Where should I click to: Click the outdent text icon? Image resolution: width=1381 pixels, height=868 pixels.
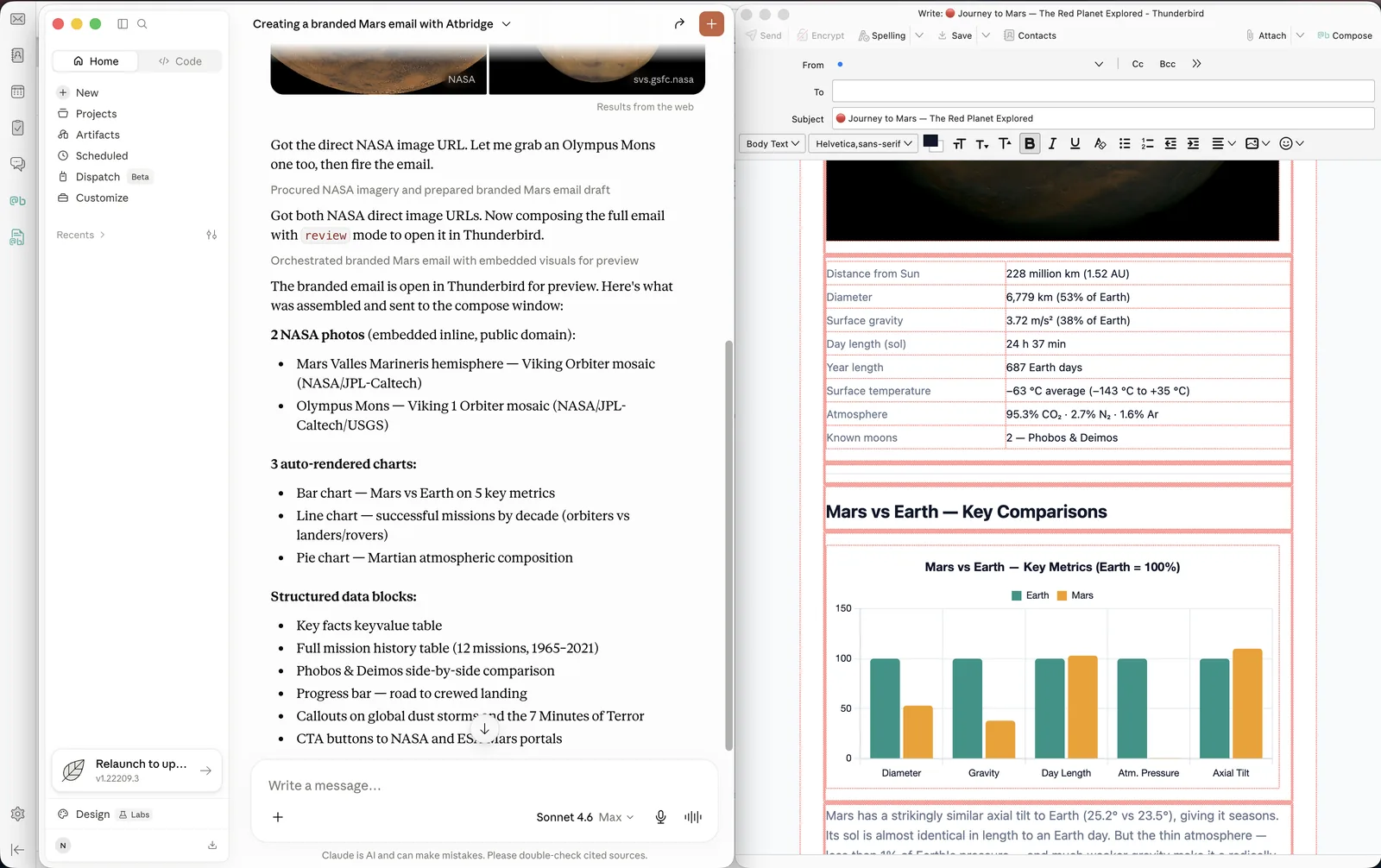pos(1170,144)
